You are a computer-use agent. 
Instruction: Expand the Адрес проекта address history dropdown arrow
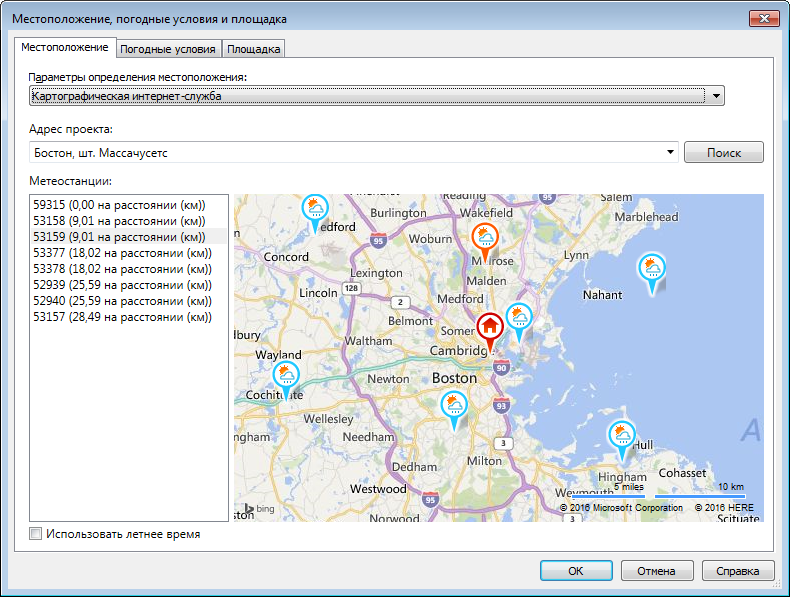click(670, 152)
